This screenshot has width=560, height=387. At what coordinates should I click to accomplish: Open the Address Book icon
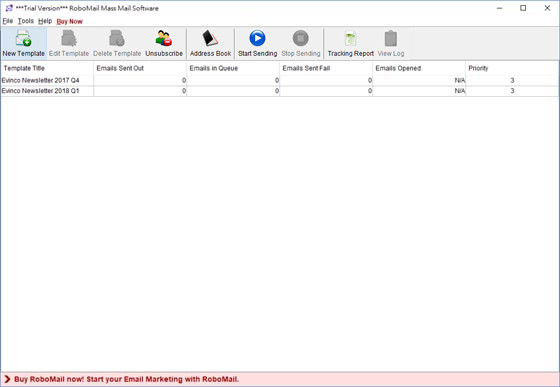coord(210,39)
